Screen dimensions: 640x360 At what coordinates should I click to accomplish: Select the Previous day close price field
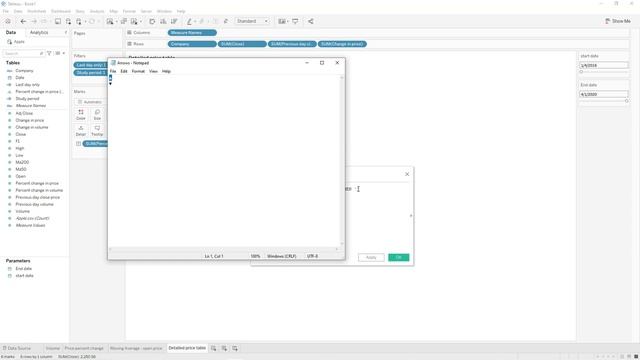[x=38, y=197]
